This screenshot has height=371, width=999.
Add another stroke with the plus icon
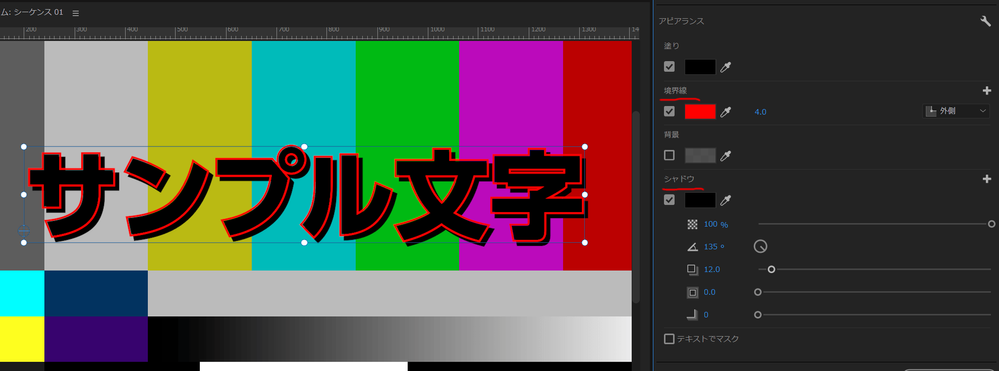click(987, 91)
